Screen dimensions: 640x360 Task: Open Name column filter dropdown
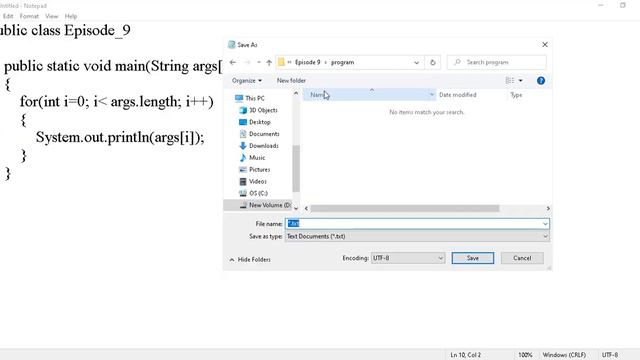(432, 95)
